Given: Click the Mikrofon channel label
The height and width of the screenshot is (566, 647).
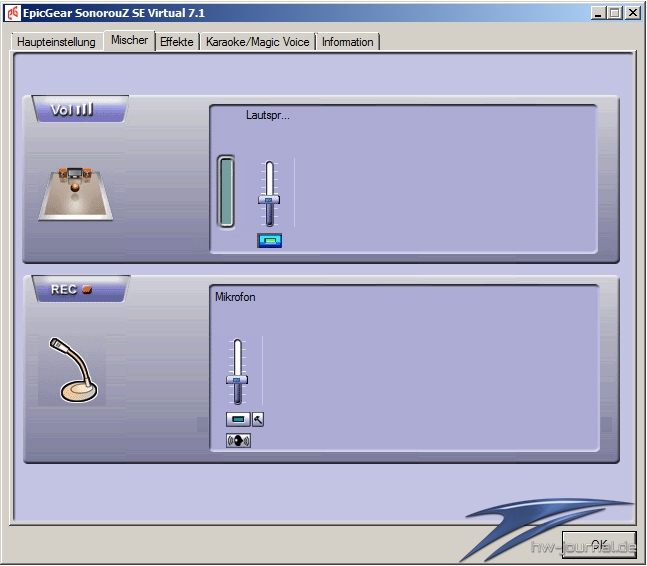Looking at the screenshot, I should click(235, 297).
